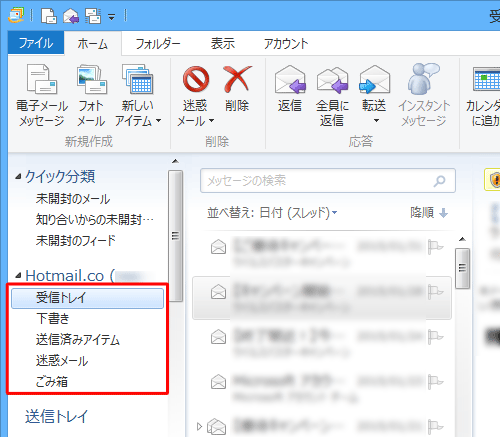The image size is (500, 437).
Task: Open the 送信トレイ folder
Action: 56,416
